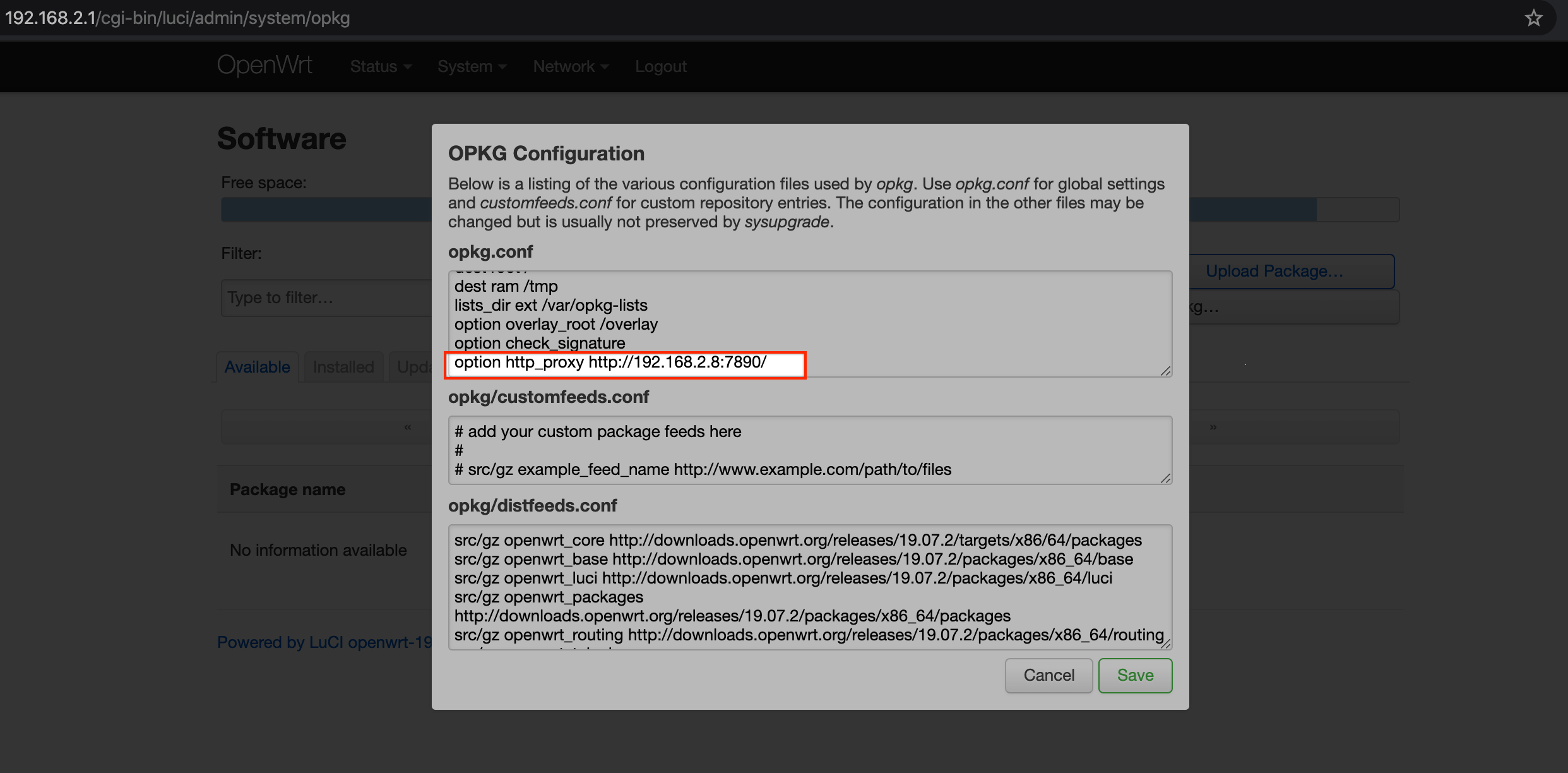Click the OpenWrt logo in the navbar
The height and width of the screenshot is (773, 1568).
(264, 65)
